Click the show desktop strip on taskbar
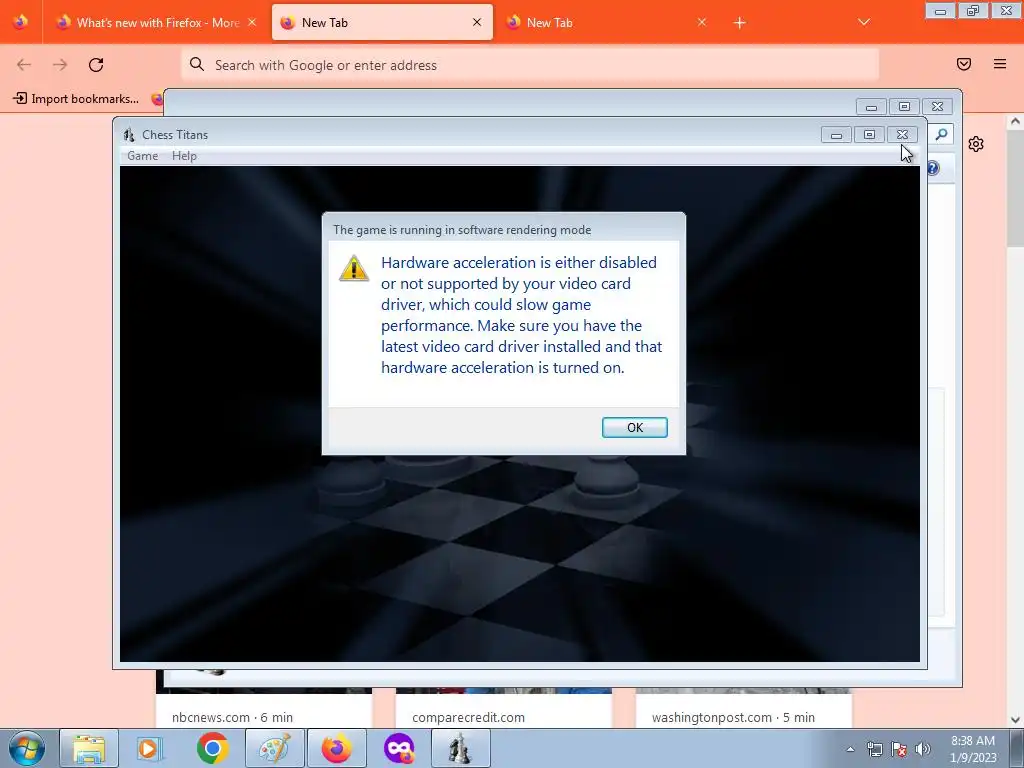 point(1017,748)
